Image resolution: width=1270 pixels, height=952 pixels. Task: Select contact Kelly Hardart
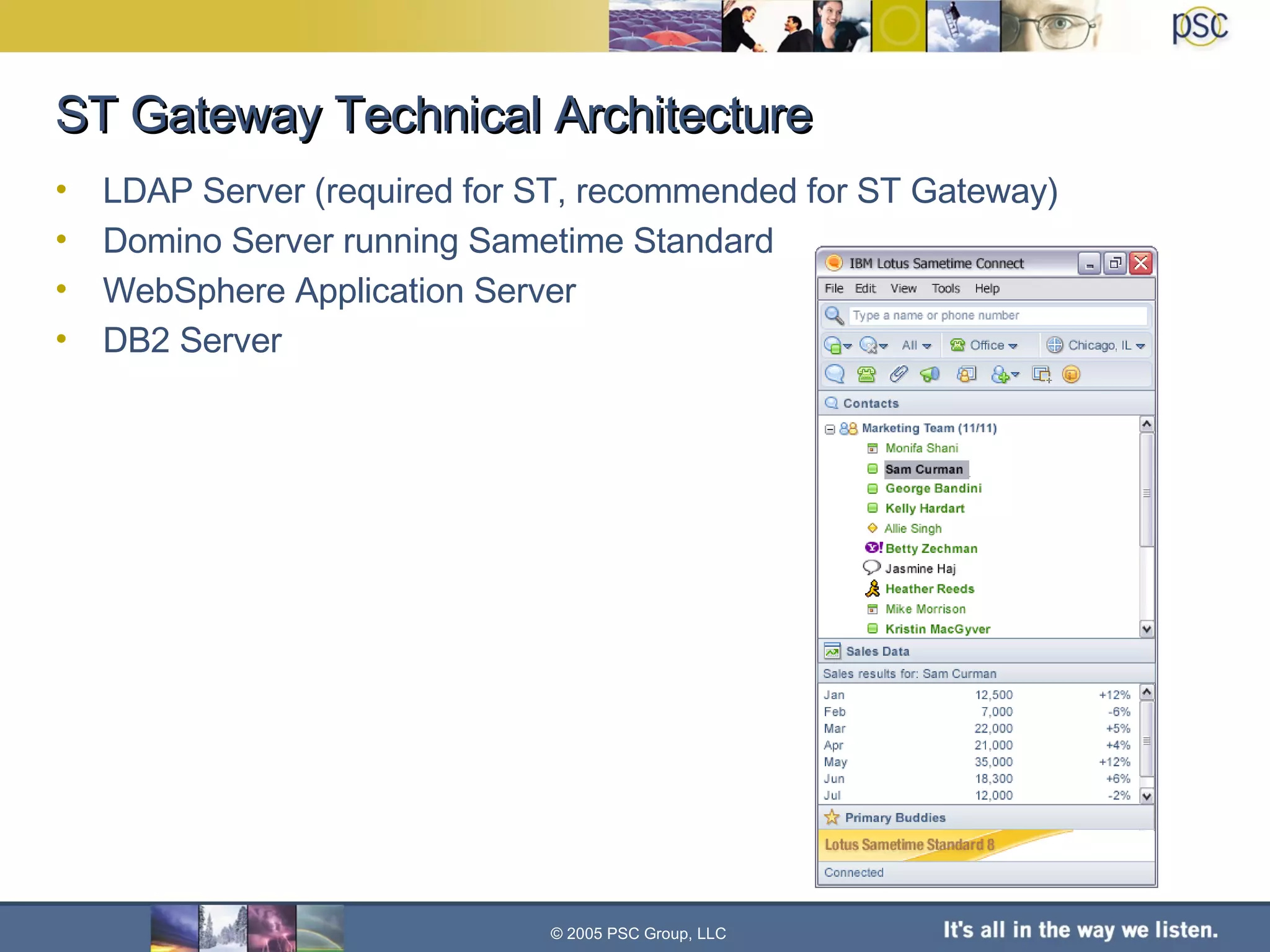(x=925, y=508)
